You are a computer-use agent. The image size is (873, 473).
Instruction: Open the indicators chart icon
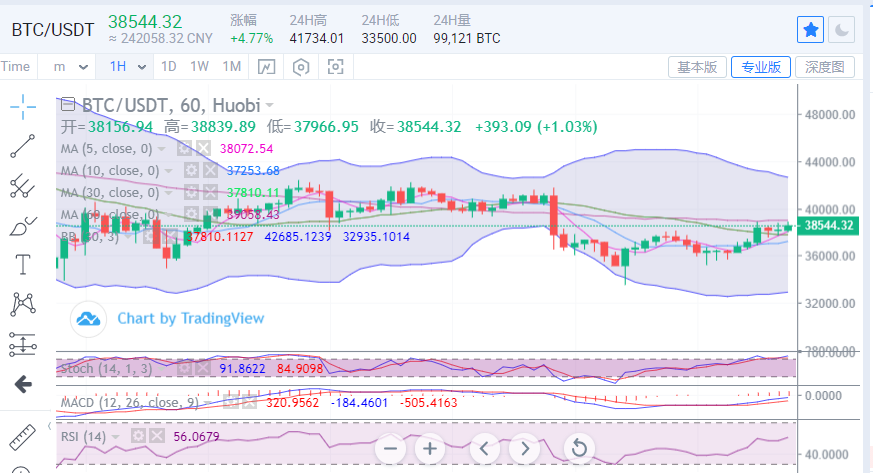coord(266,67)
